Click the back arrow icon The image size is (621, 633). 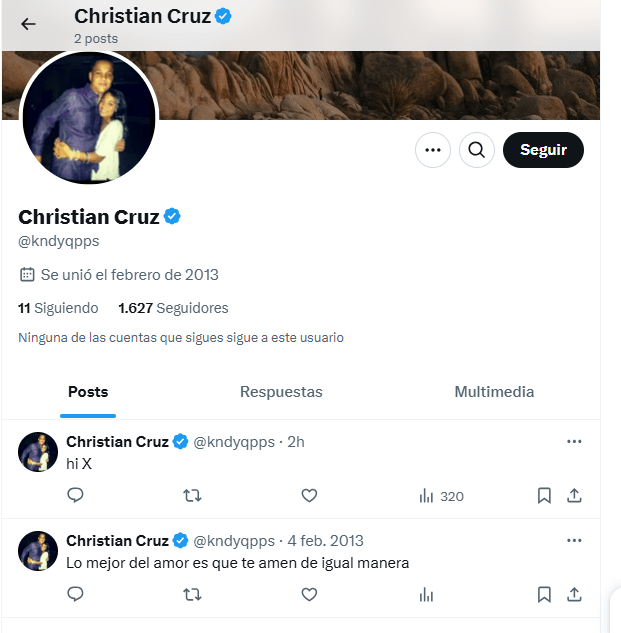28,24
